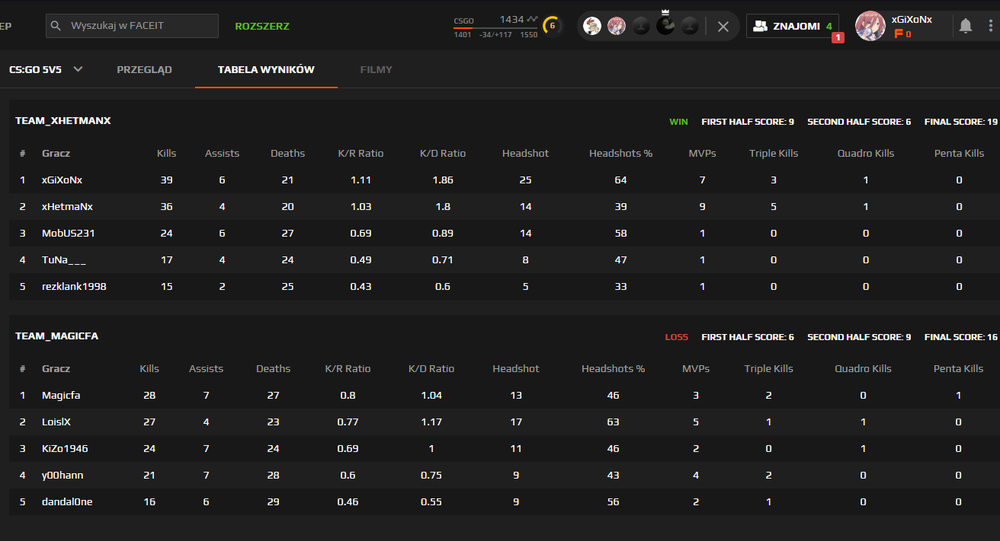Image resolution: width=1000 pixels, height=541 pixels.
Task: Click the third empty party slot
Action: pos(641,26)
